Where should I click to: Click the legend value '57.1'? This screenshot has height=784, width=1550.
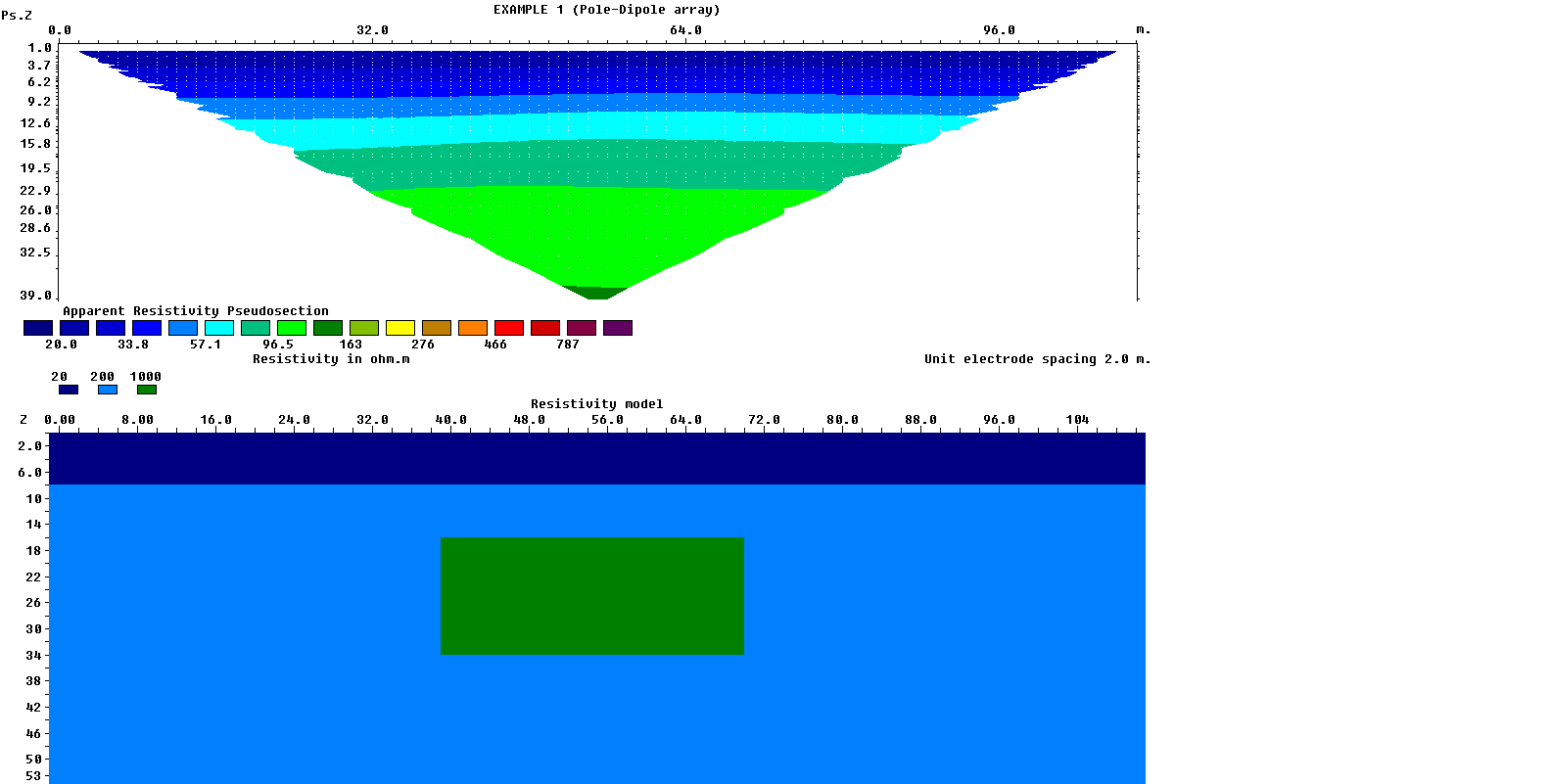[206, 345]
